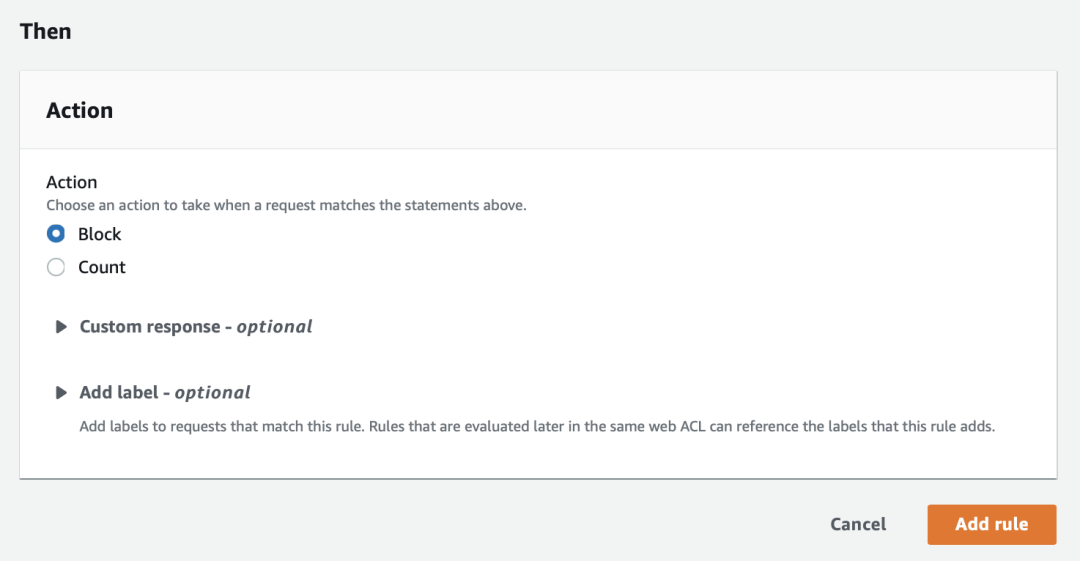Open the Custom response section title
1080x561 pixels.
196,327
